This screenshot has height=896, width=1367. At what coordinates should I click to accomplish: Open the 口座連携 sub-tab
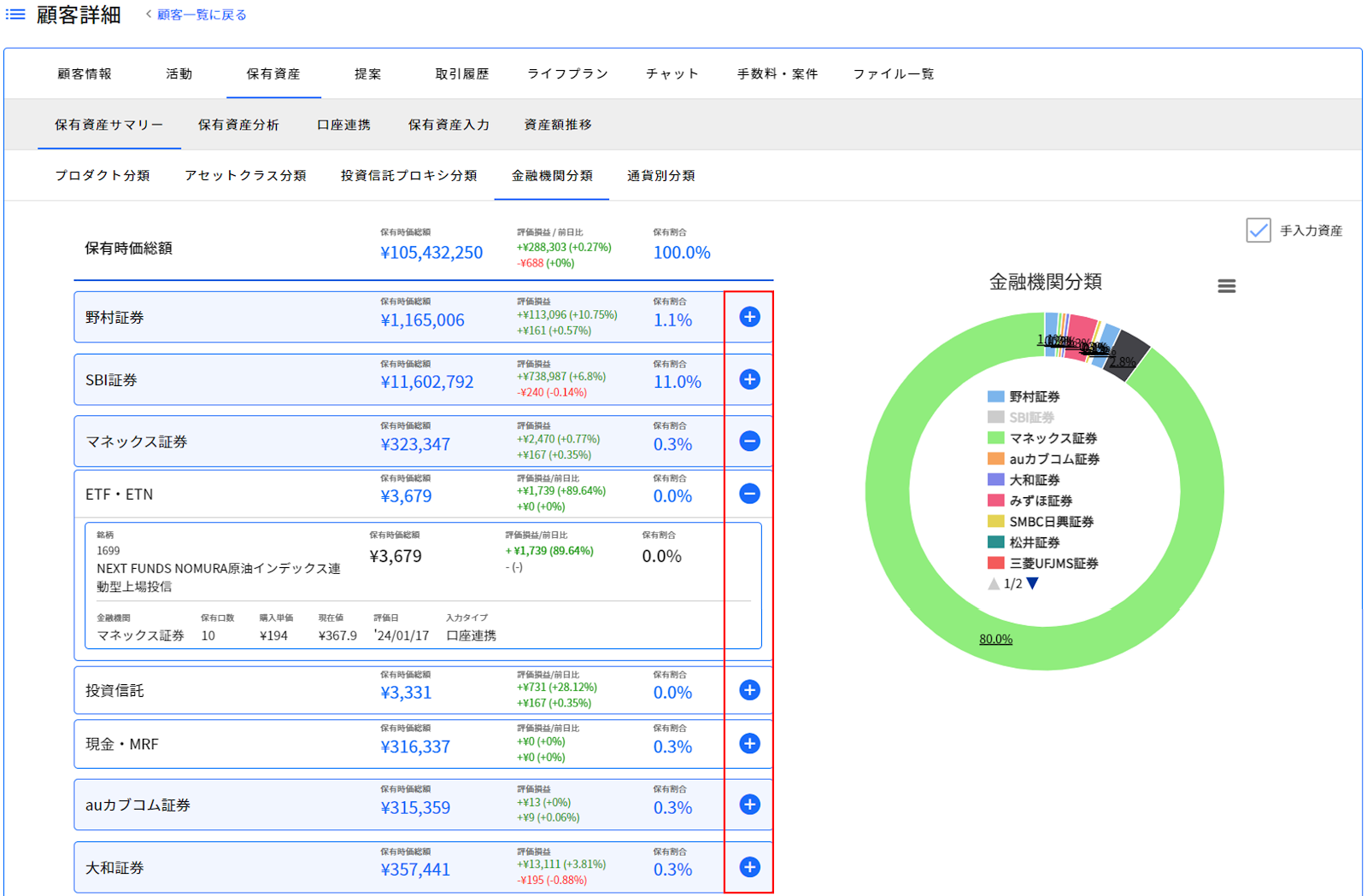(x=344, y=125)
